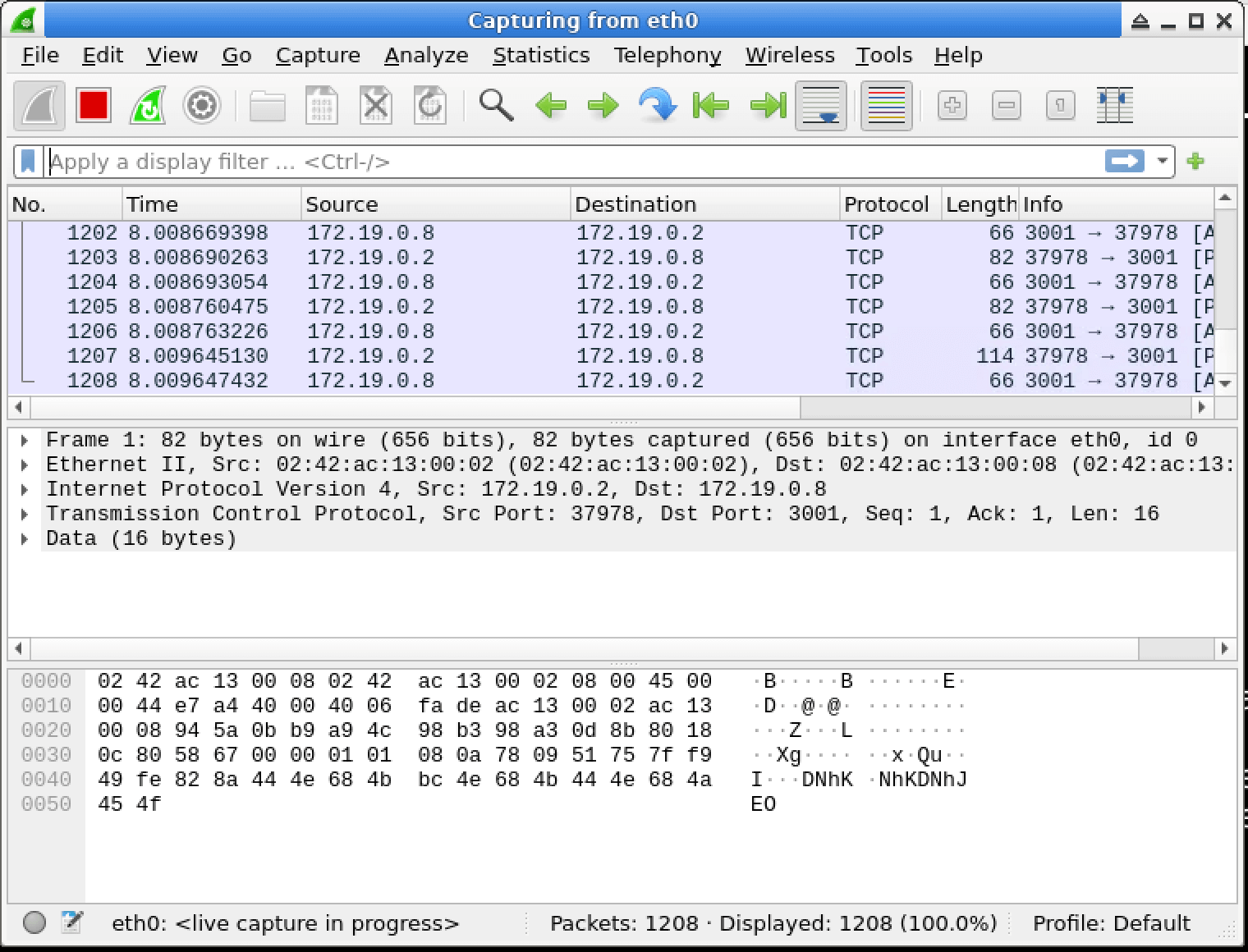Sort by the No. column header

65,204
